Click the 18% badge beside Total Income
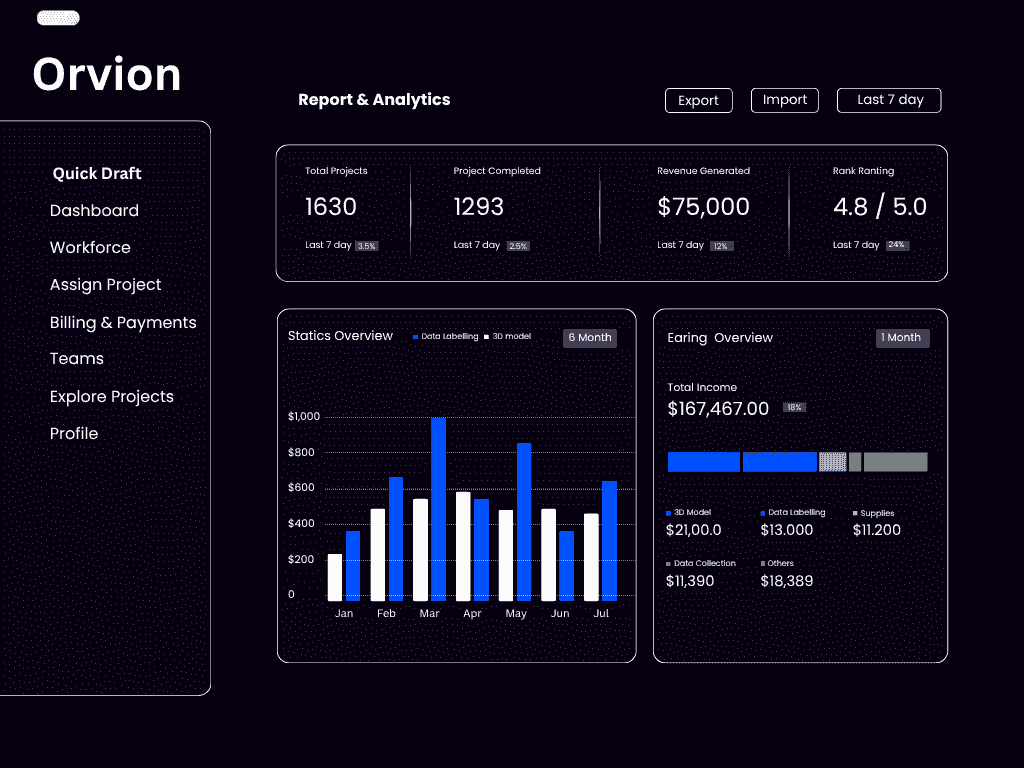Viewport: 1024px width, 768px height. pos(795,408)
